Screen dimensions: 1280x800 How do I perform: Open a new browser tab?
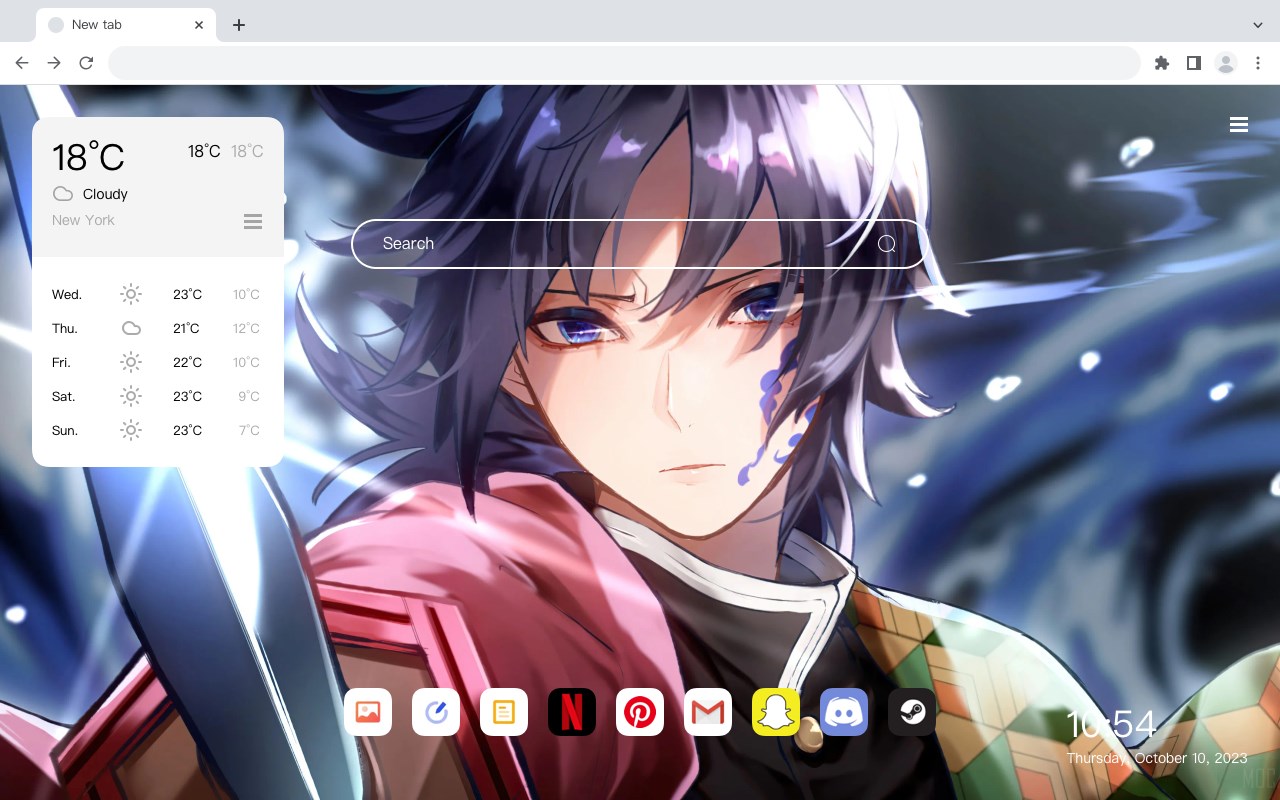click(238, 25)
